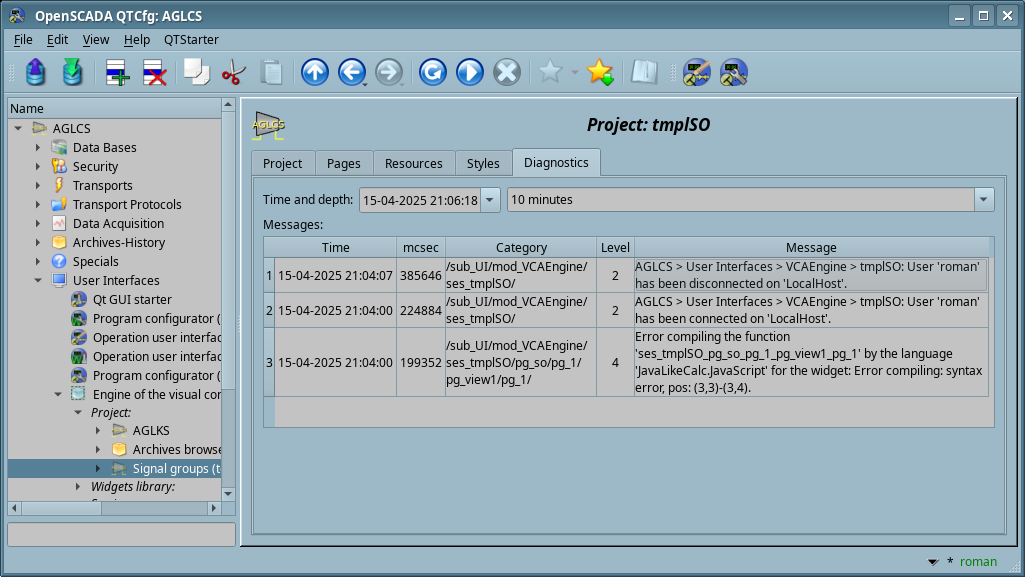Viewport: 1025px width, 577px height.
Task: Click the Message column header
Action: coord(811,247)
